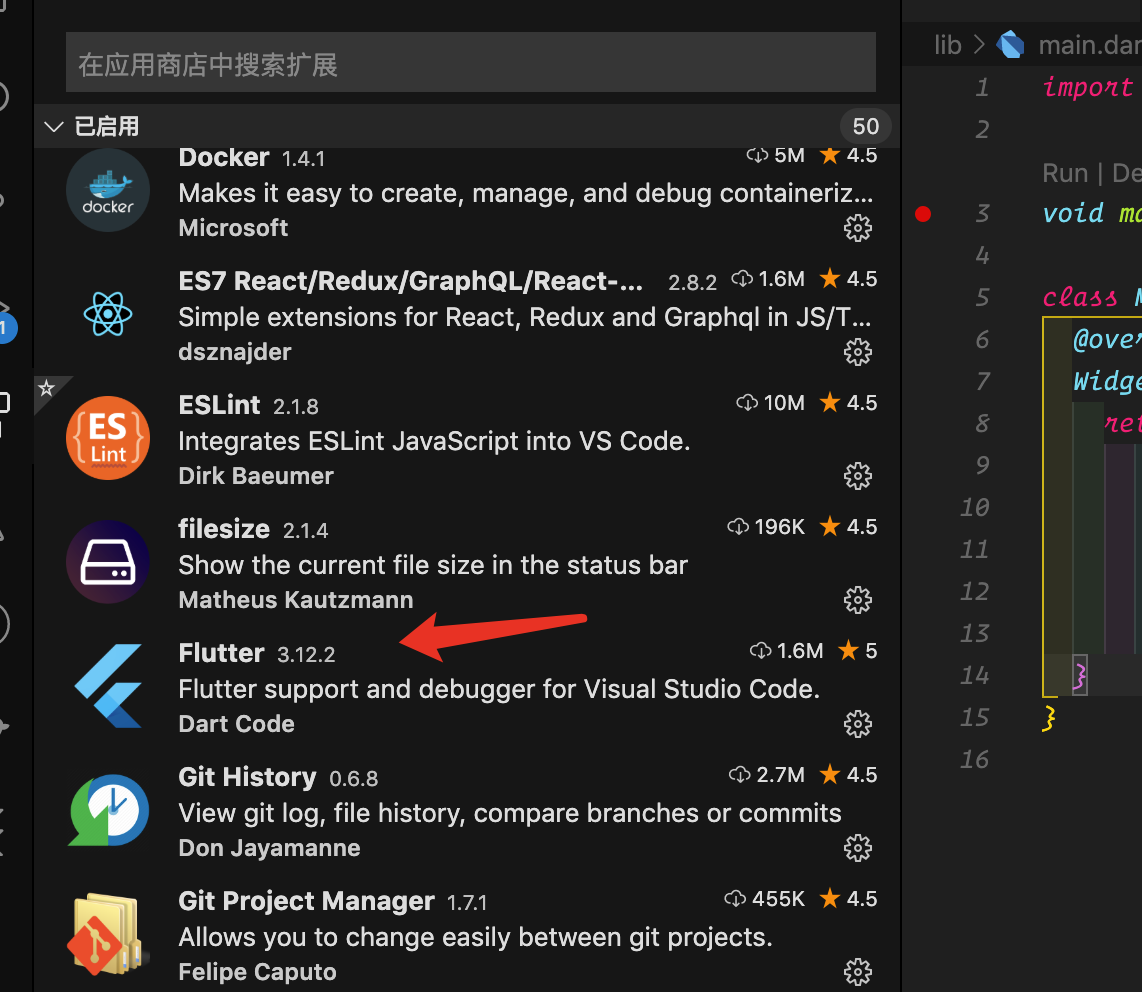1142x992 pixels.
Task: Open manage gear for Flutter extension
Action: pyautogui.click(x=857, y=723)
